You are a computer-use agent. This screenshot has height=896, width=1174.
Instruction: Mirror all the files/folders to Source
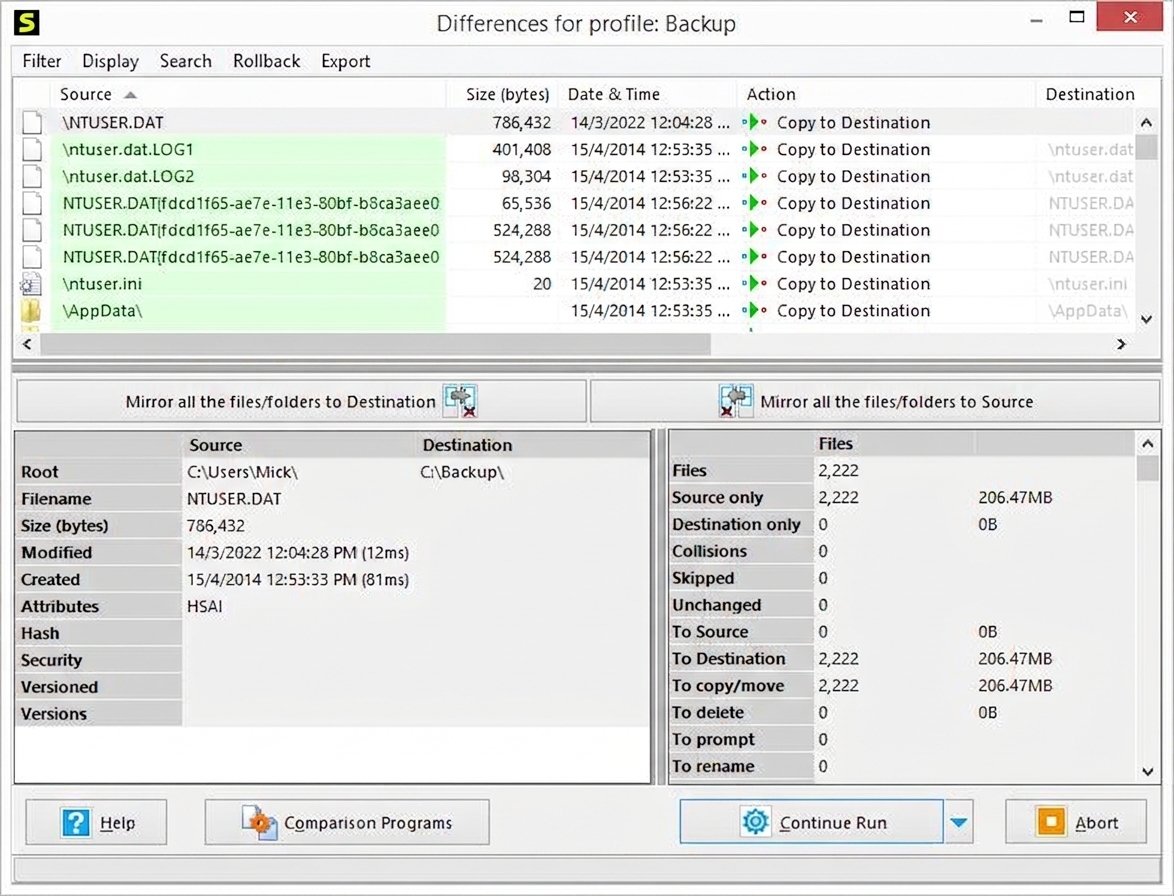(875, 401)
